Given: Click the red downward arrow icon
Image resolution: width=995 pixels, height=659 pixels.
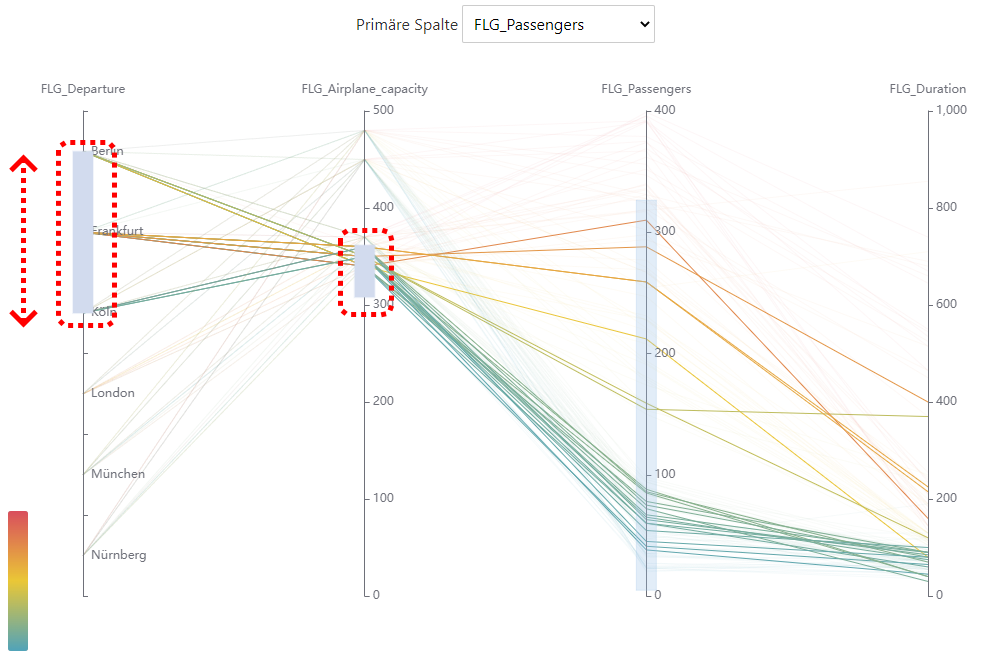Looking at the screenshot, I should point(24,316).
